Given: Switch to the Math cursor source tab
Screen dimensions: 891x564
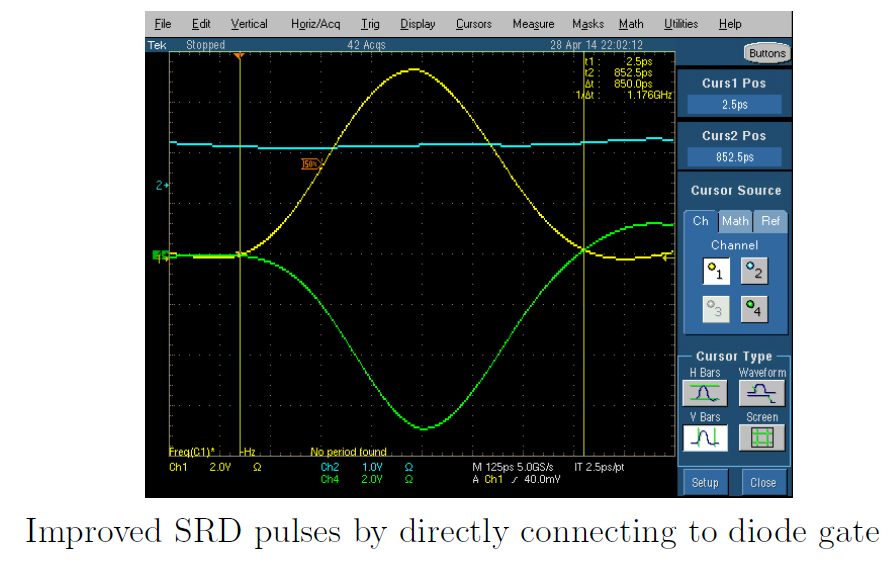Looking at the screenshot, I should pyautogui.click(x=735, y=221).
